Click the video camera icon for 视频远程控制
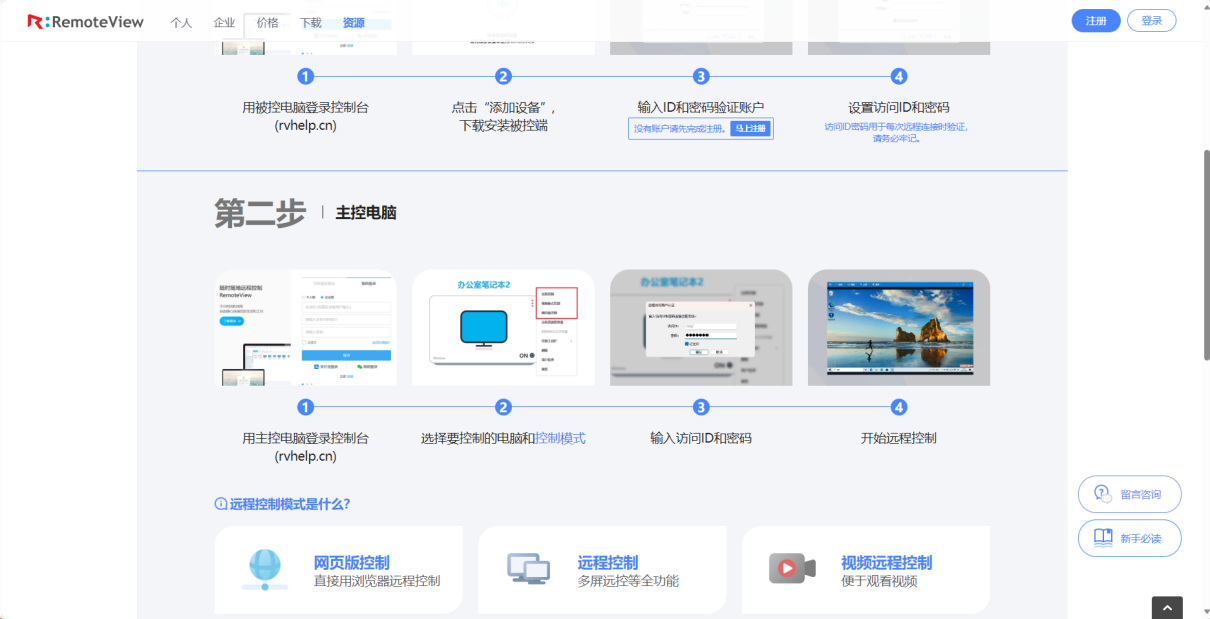Image resolution: width=1210 pixels, height=619 pixels. (x=792, y=569)
